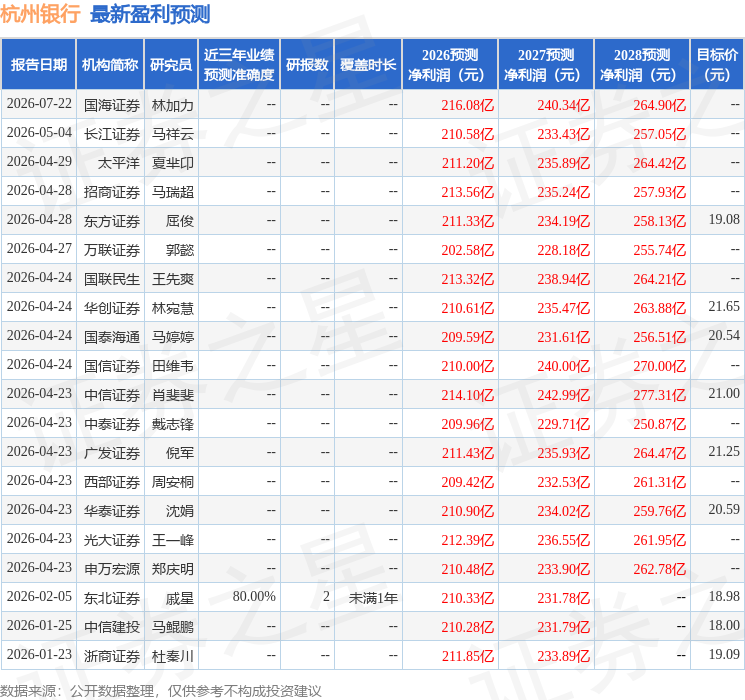Click the 中信建投 institution cell
This screenshot has width=745, height=700.
112,627
